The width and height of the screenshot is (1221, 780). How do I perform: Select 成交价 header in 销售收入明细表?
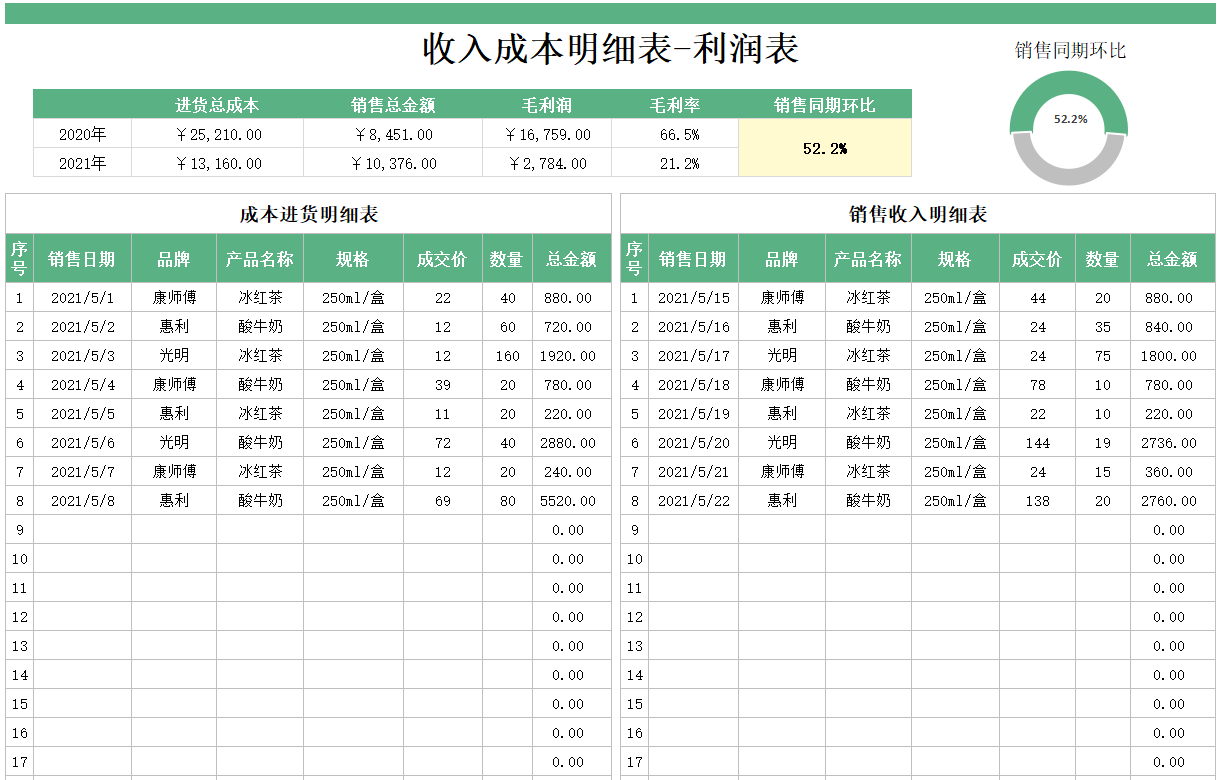click(1037, 259)
